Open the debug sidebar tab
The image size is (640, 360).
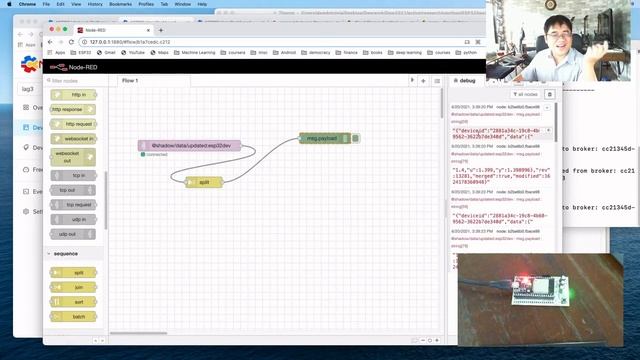pyautogui.click(x=465, y=81)
